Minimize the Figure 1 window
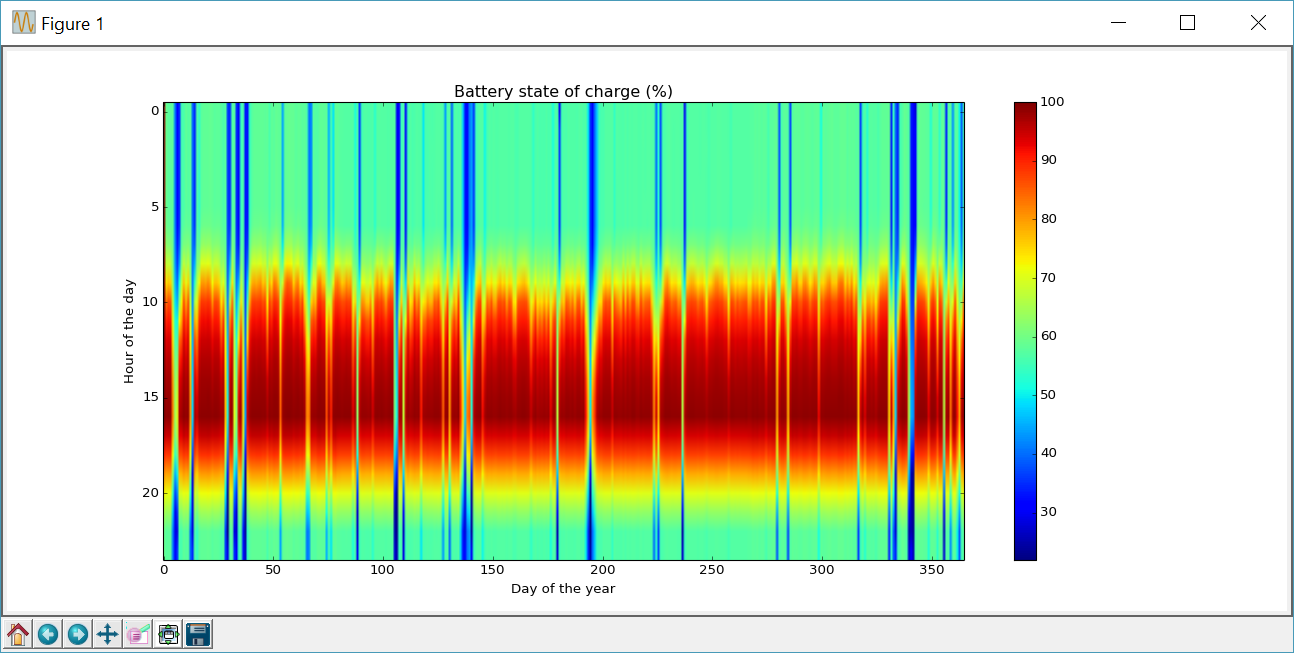 pyautogui.click(x=1118, y=23)
